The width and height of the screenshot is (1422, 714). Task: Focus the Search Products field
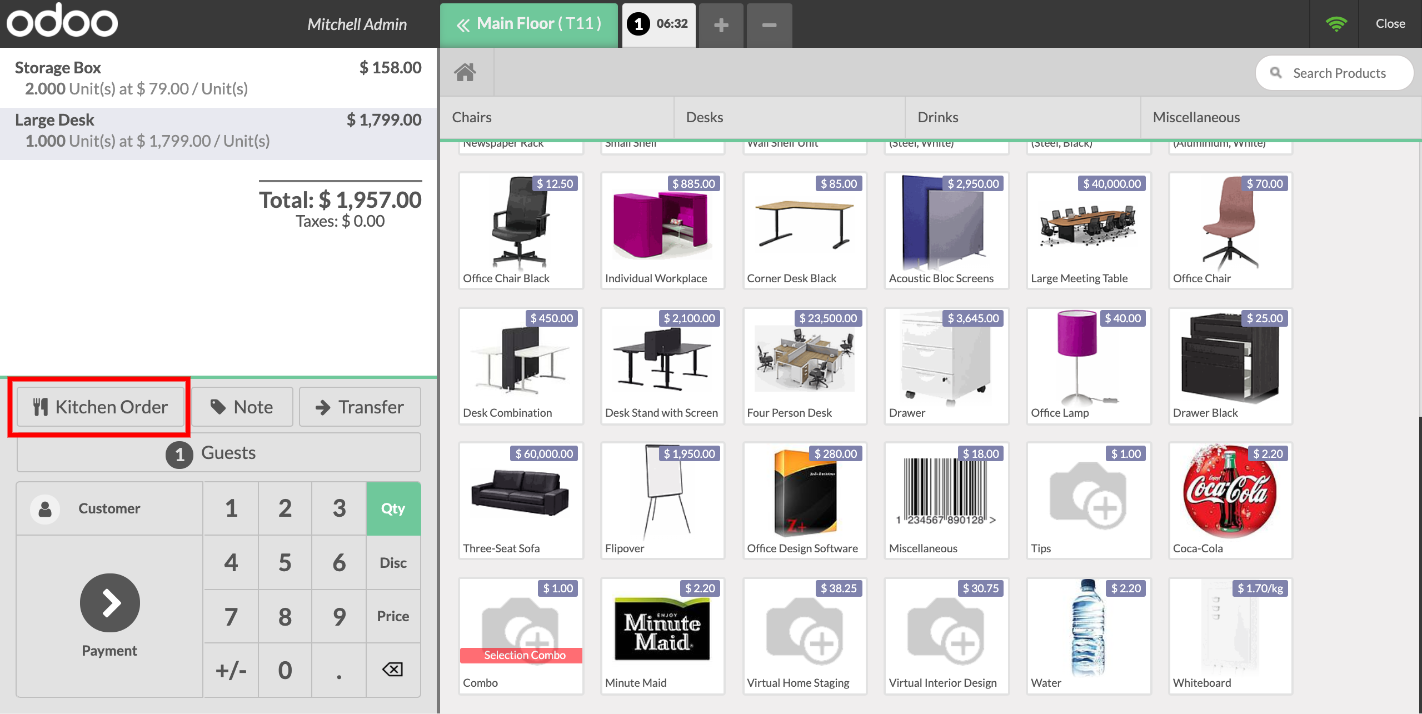[x=1338, y=73]
